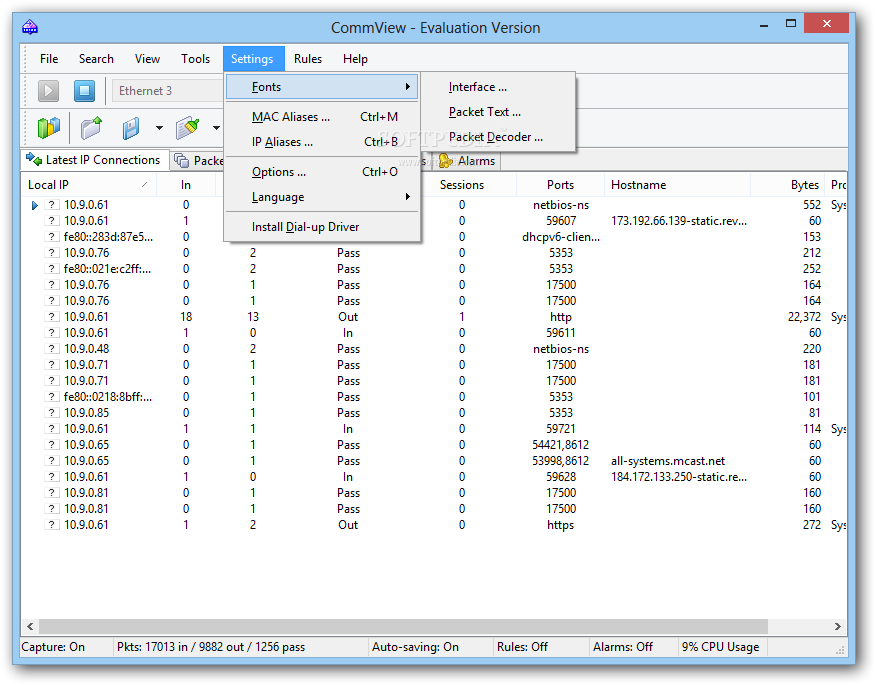The width and height of the screenshot is (876, 685).
Task: Sort by Hostname column header
Action: (677, 185)
